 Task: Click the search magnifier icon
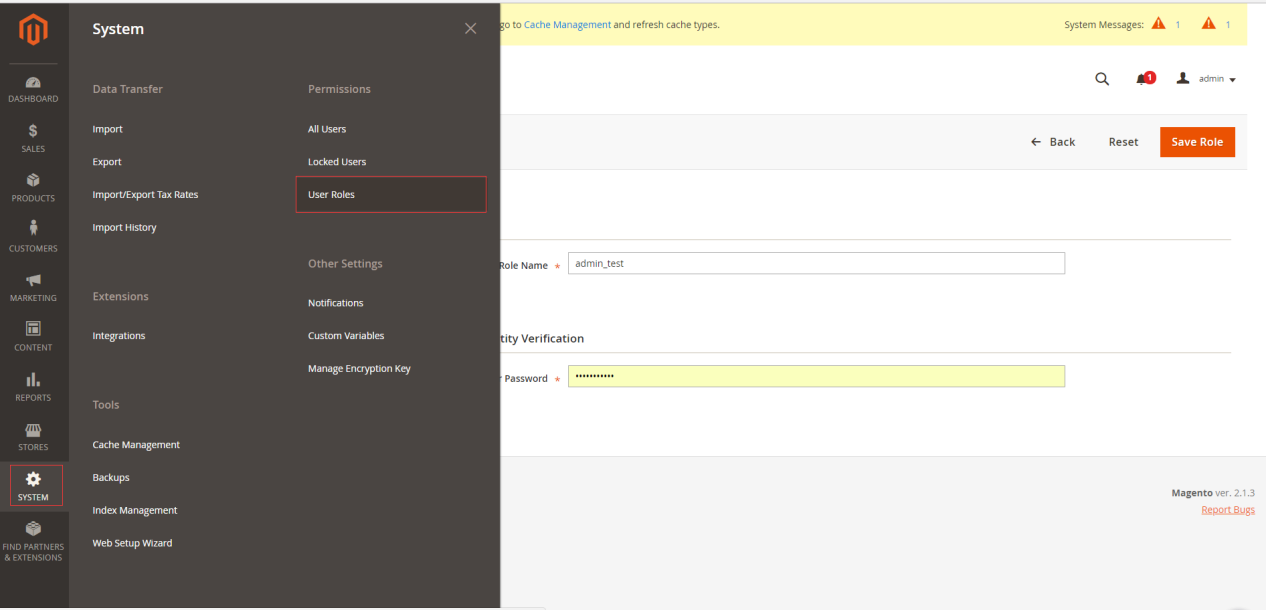coord(1102,79)
